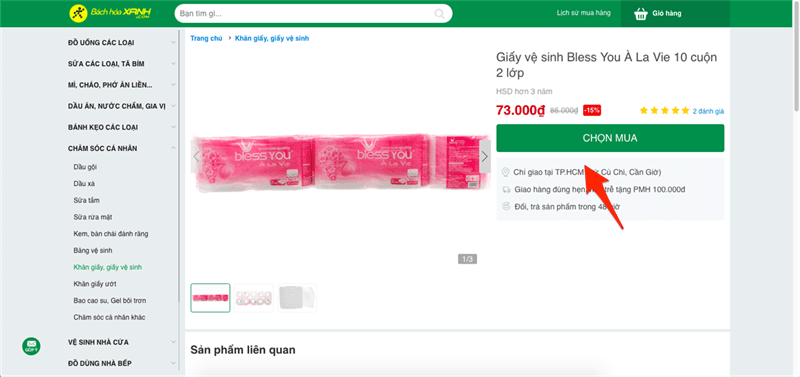The height and width of the screenshot is (377, 800).
Task: Collapse CHĂM SÓC CÁ NHÂN category
Action: click(173, 148)
